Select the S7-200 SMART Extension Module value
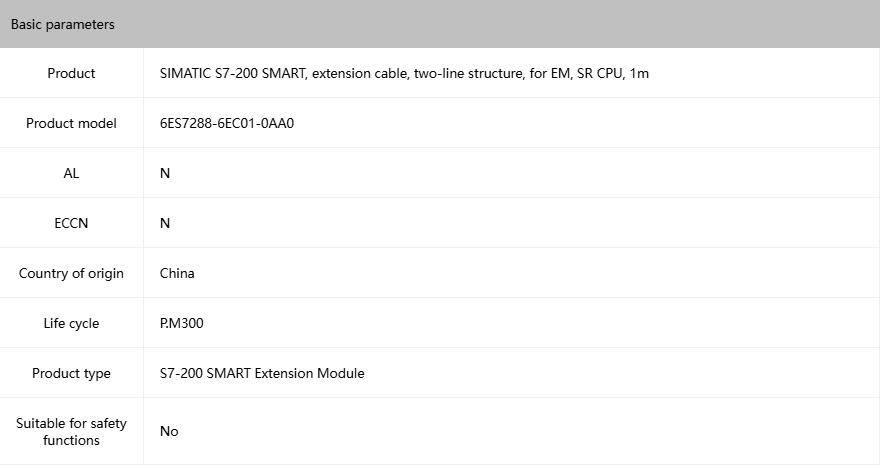This screenshot has width=882, height=468. (262, 373)
